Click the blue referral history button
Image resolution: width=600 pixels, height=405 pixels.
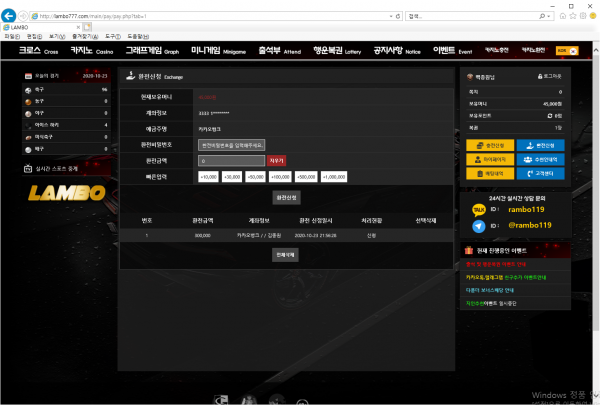tap(540, 160)
